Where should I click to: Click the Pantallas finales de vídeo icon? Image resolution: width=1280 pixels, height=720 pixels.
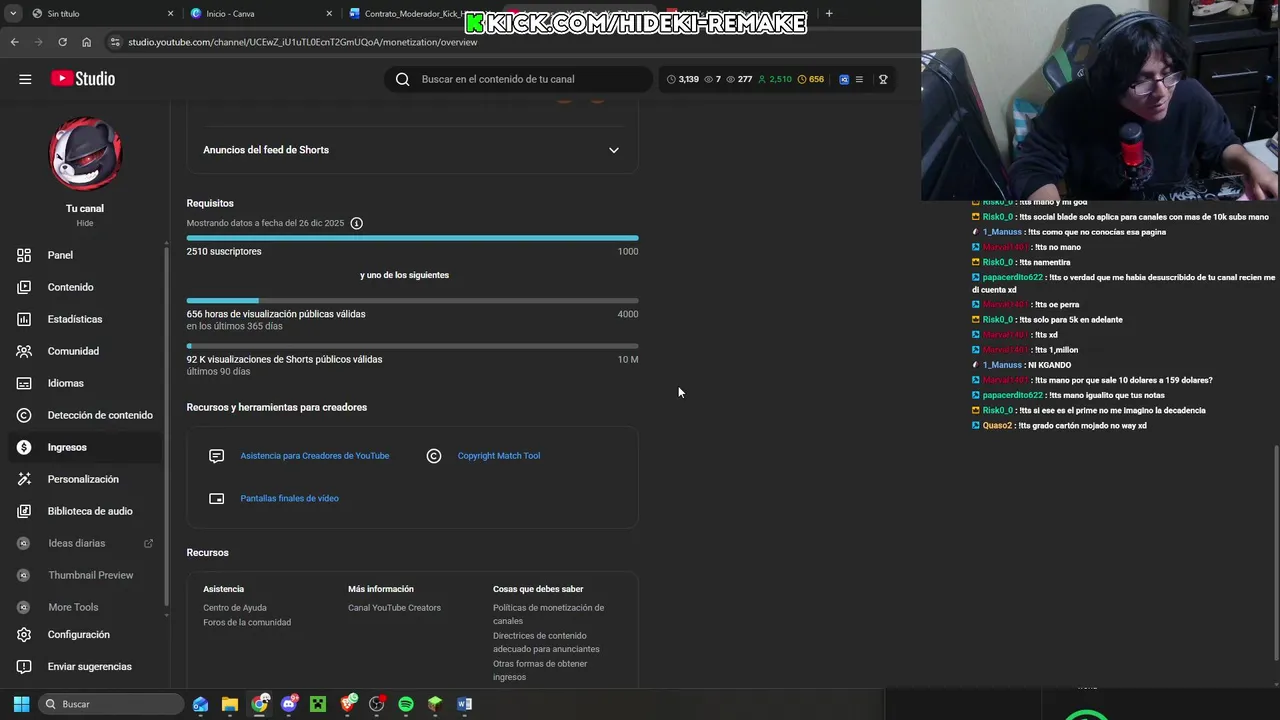point(216,498)
